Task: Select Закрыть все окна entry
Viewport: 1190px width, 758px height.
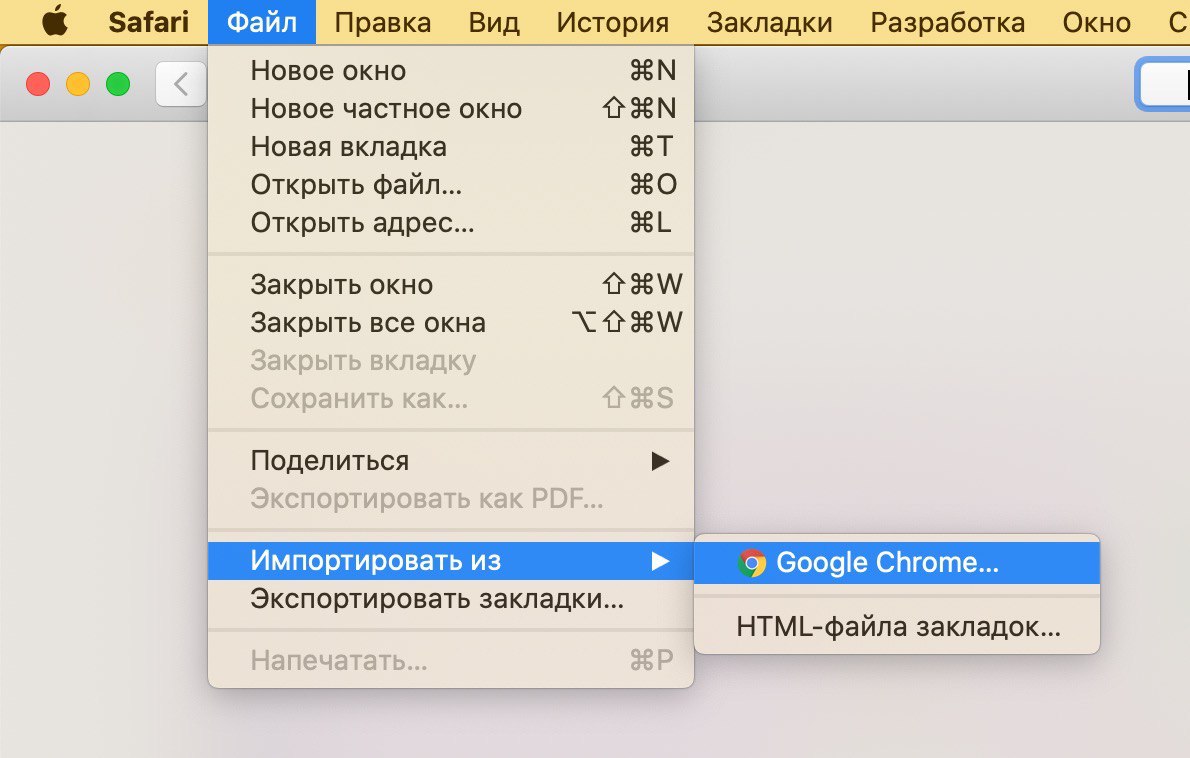Action: (x=451, y=322)
